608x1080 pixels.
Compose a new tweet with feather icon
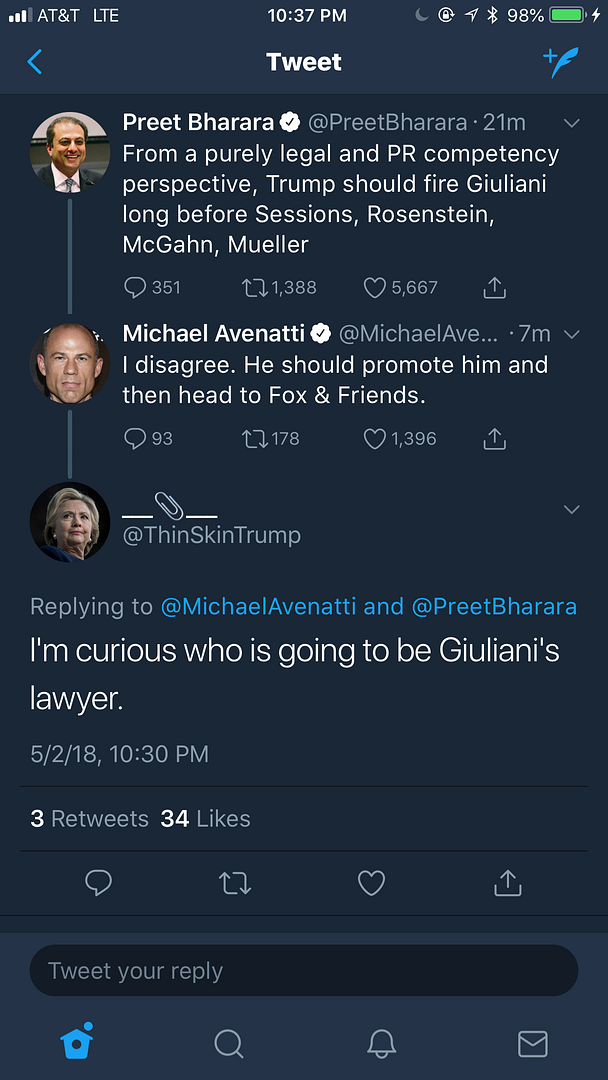[x=561, y=62]
